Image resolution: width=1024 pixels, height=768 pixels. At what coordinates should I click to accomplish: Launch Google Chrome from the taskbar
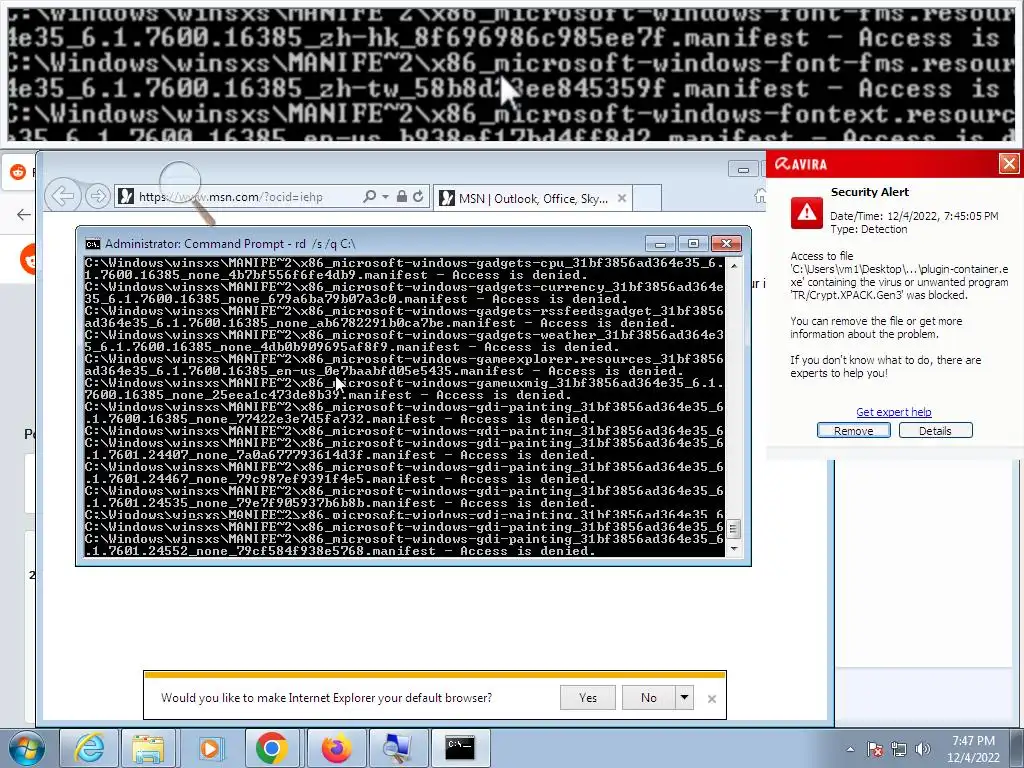click(272, 748)
